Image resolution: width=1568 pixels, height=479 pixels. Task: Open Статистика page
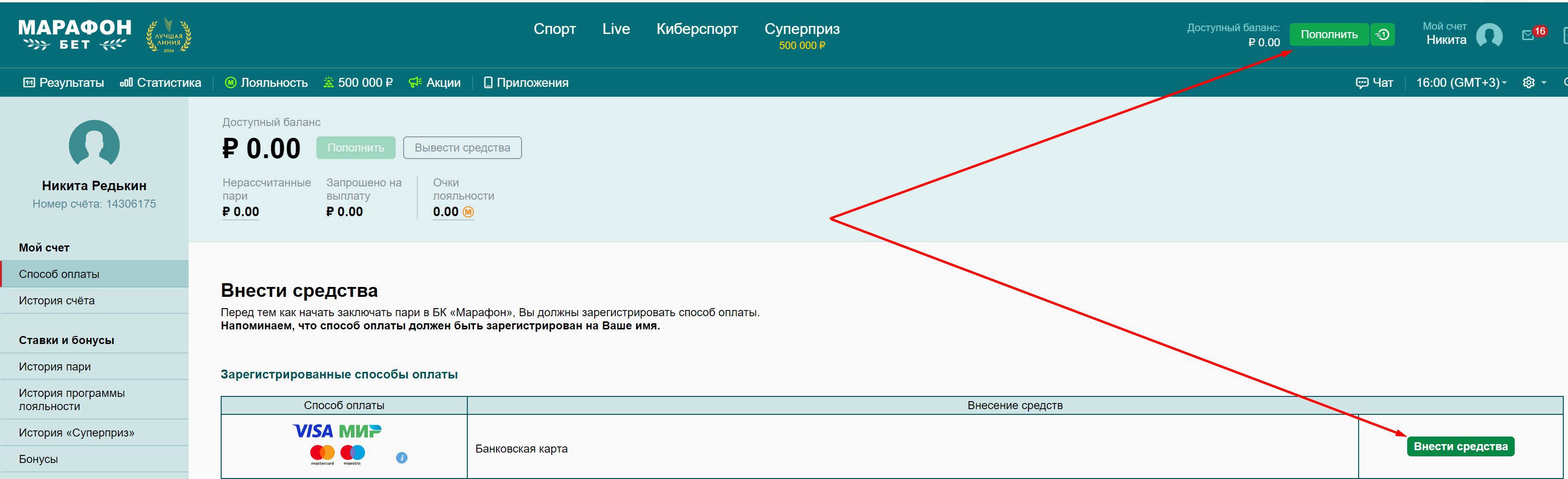[161, 83]
